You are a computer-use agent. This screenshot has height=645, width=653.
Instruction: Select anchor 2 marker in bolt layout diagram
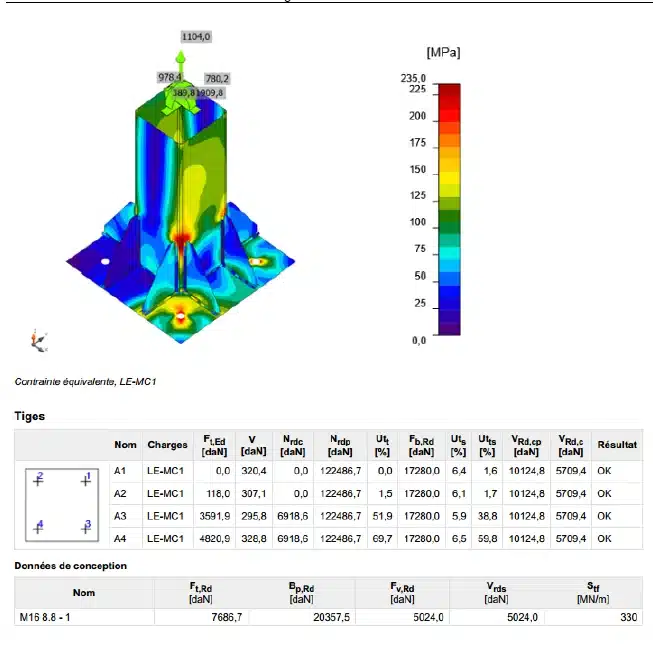pyautogui.click(x=38, y=480)
